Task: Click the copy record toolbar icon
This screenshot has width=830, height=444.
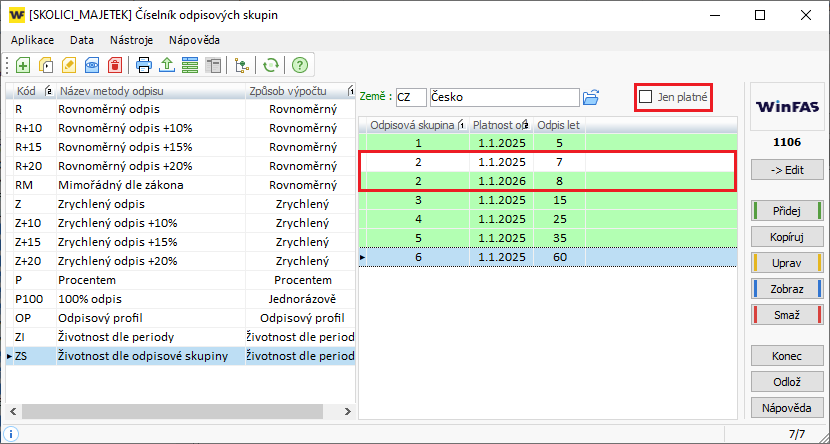Action: click(x=46, y=65)
